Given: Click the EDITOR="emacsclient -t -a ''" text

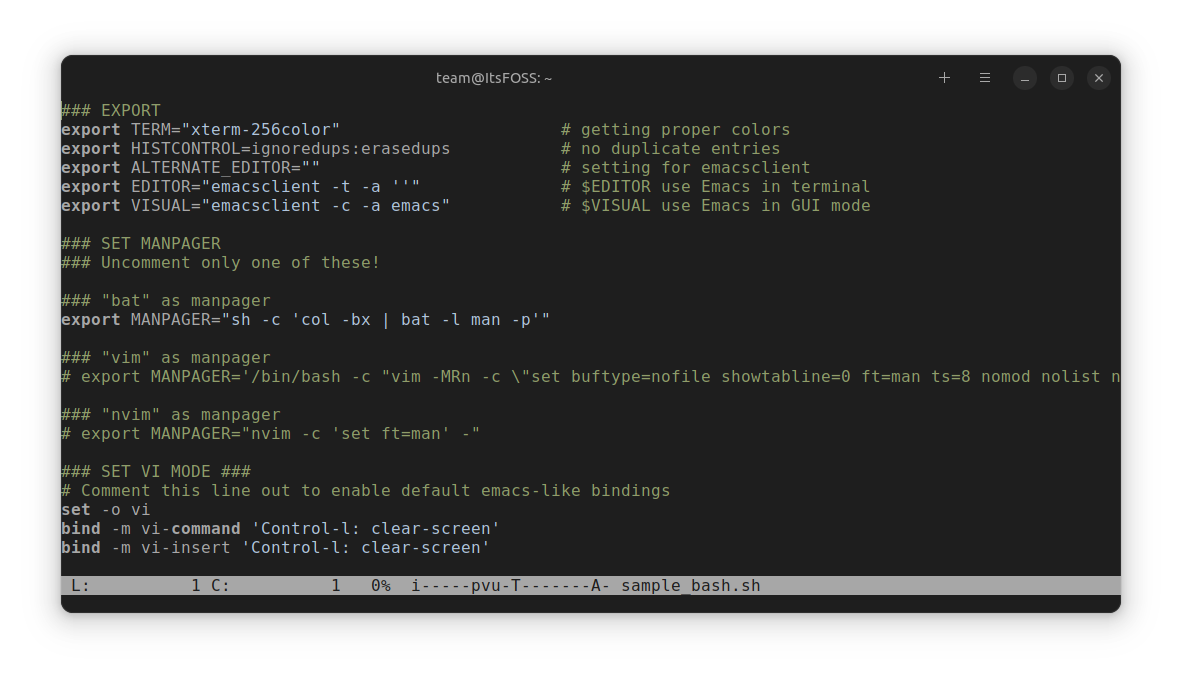Looking at the screenshot, I should tap(275, 187).
